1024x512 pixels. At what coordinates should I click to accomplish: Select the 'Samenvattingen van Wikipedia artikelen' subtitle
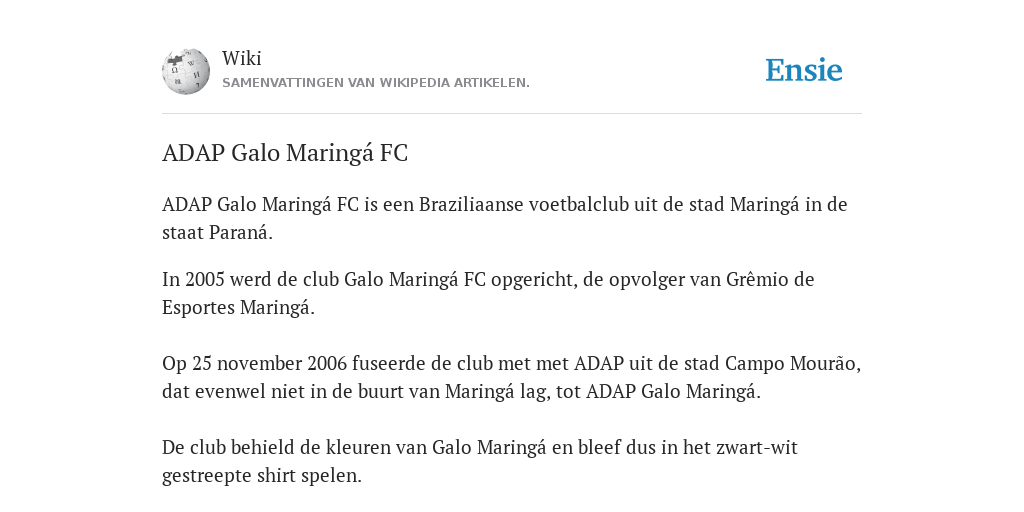[376, 83]
